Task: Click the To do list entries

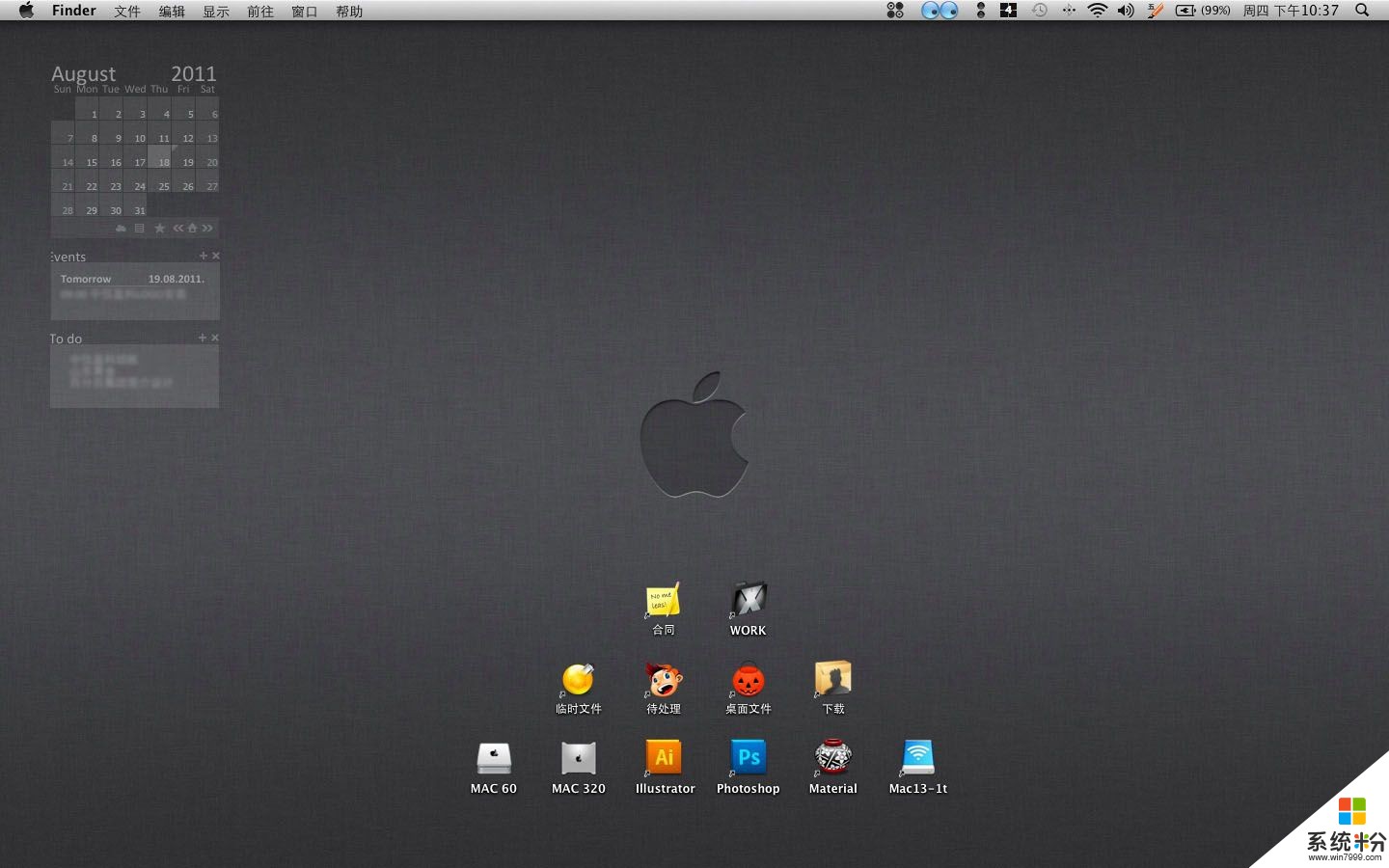Action: click(122, 371)
